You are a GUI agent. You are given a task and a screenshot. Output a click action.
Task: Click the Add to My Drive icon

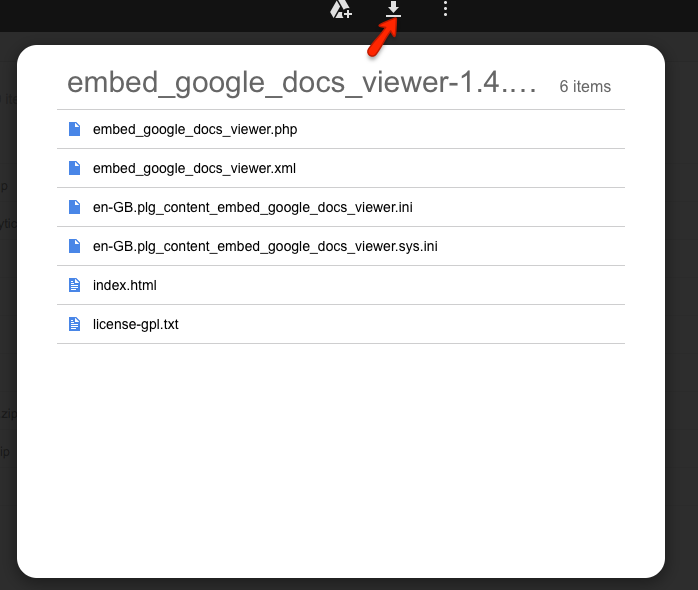pos(341,9)
